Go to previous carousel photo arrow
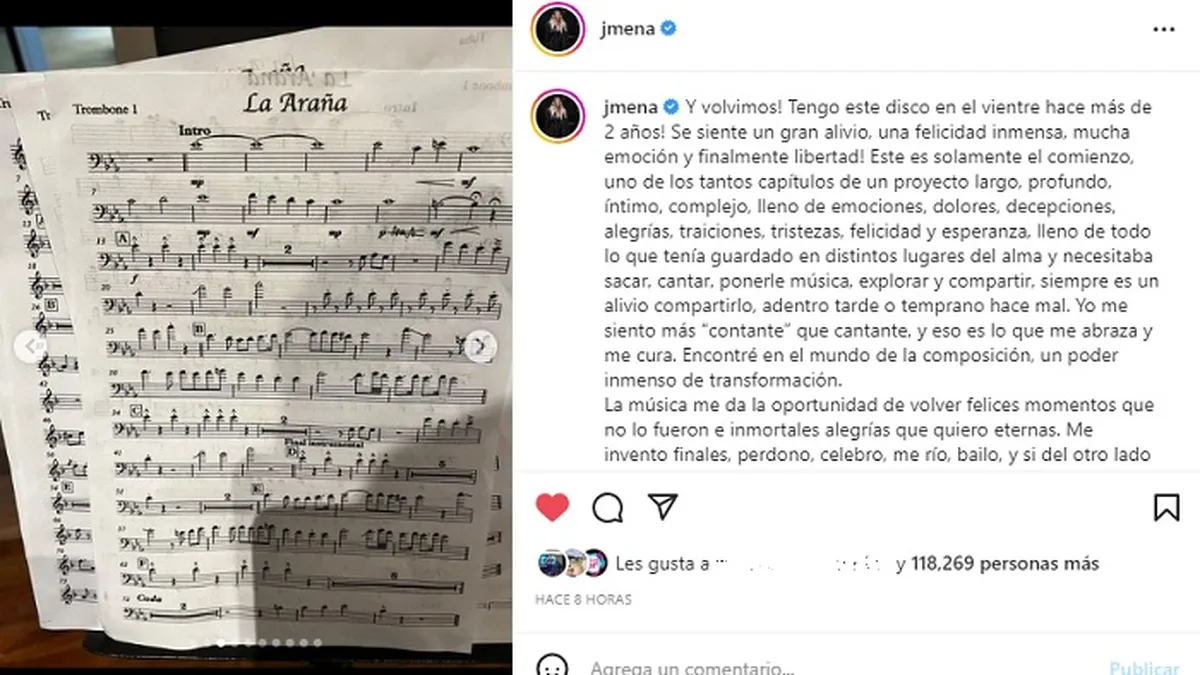Screen dimensions: 1200x675 [x=31, y=346]
